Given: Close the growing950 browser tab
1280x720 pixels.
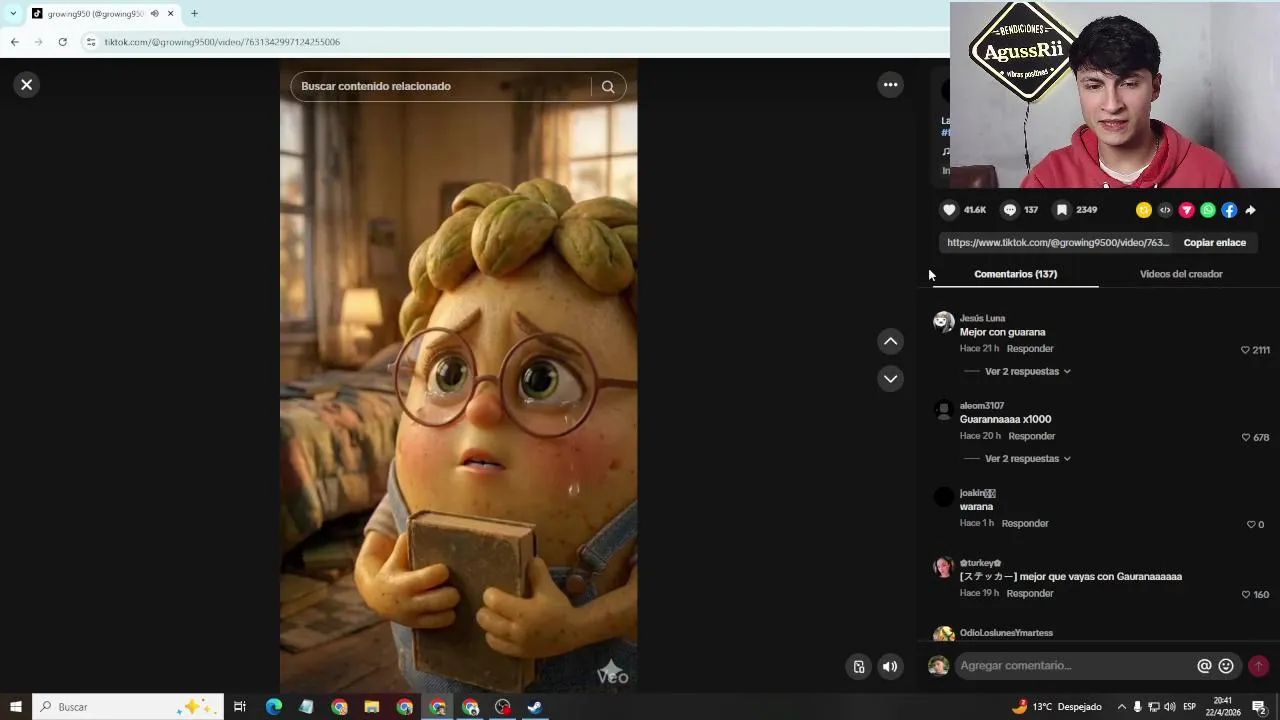Looking at the screenshot, I should (x=170, y=14).
